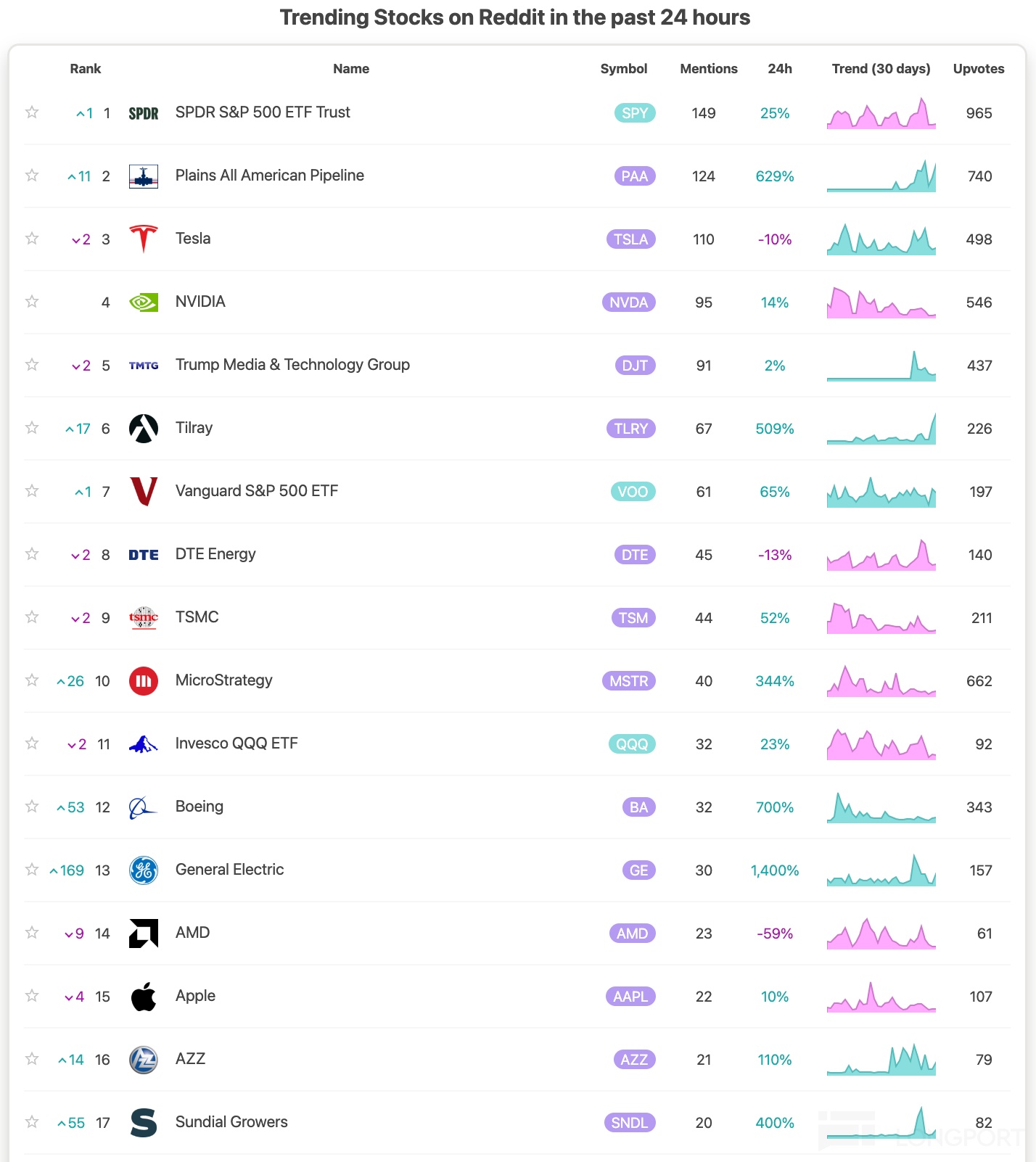
Task: Click the General Electric logo icon
Action: click(x=144, y=870)
